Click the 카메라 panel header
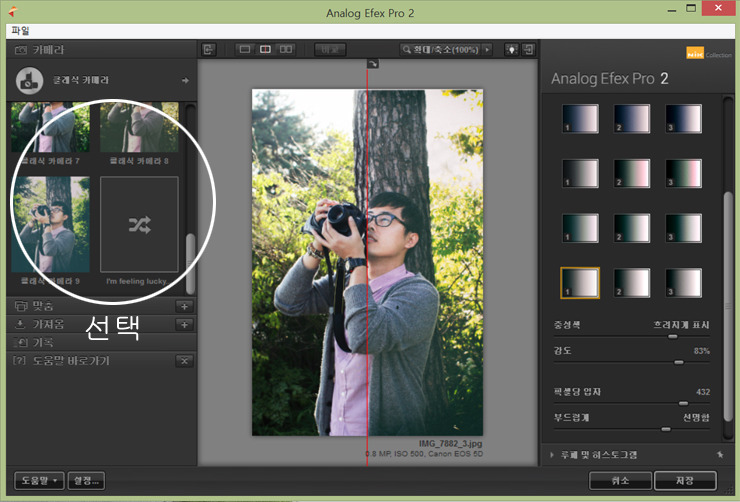The width and height of the screenshot is (740, 502). coord(101,50)
